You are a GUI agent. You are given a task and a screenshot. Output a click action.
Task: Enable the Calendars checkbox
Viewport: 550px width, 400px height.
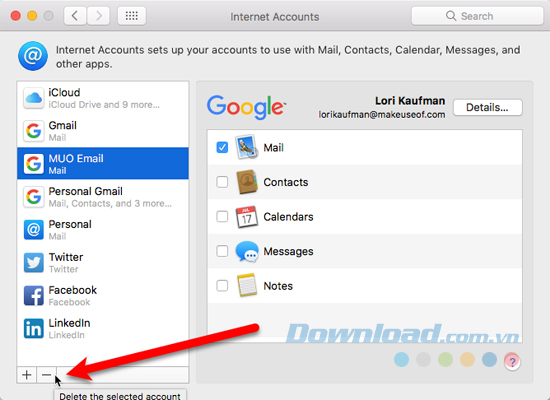click(222, 216)
